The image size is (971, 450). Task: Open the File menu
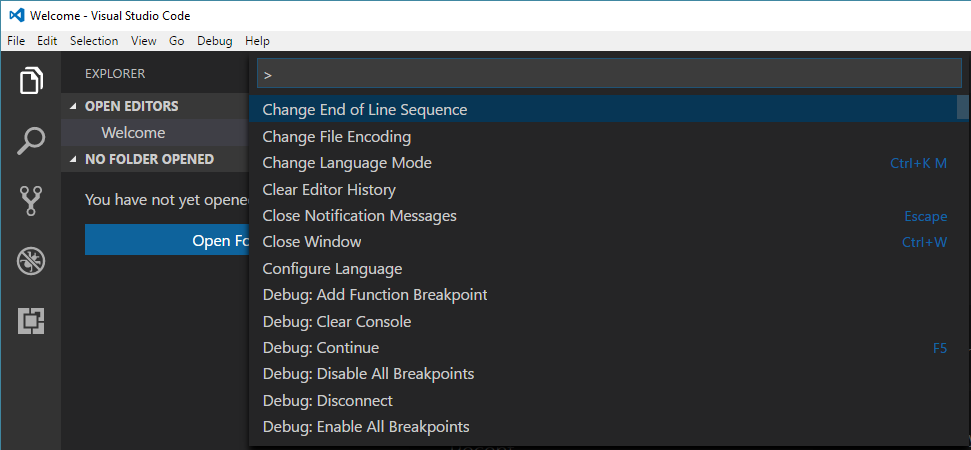click(x=16, y=41)
